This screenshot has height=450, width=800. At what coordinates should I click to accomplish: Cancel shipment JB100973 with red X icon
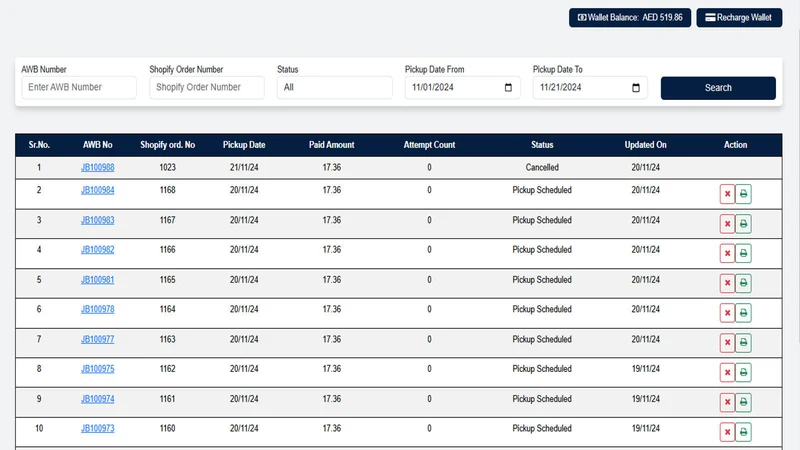pos(727,432)
